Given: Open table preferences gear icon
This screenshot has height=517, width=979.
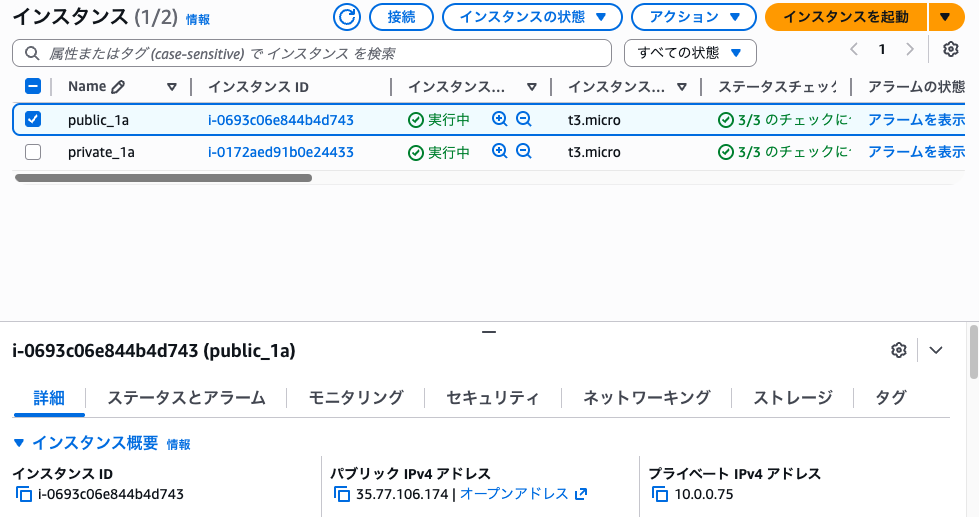Looking at the screenshot, I should click(950, 50).
